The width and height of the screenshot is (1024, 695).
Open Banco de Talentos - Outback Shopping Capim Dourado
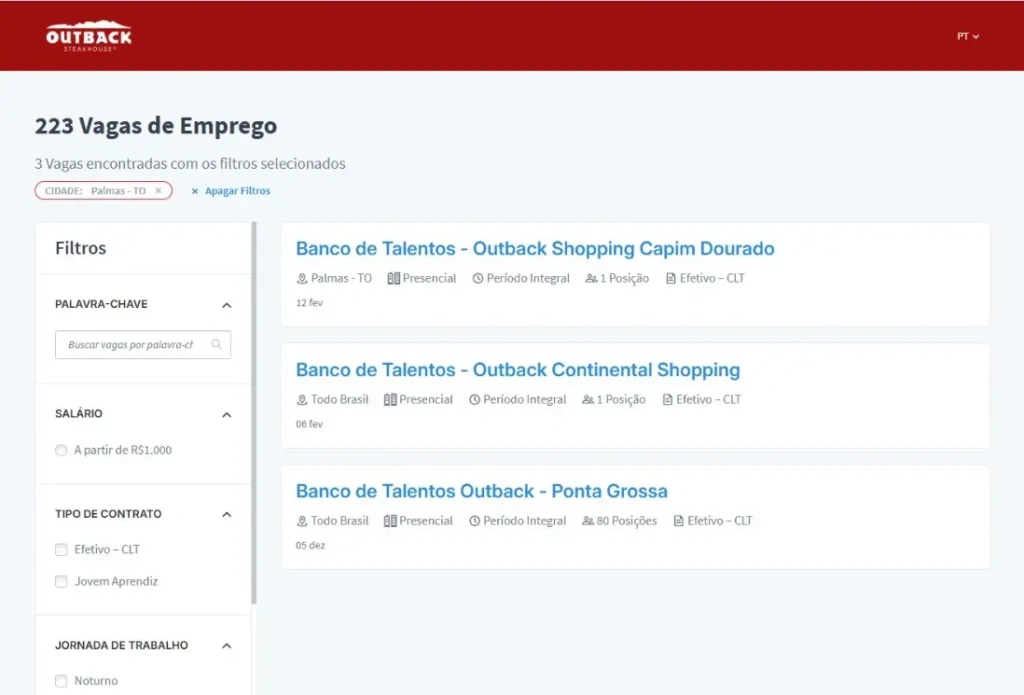tap(535, 249)
